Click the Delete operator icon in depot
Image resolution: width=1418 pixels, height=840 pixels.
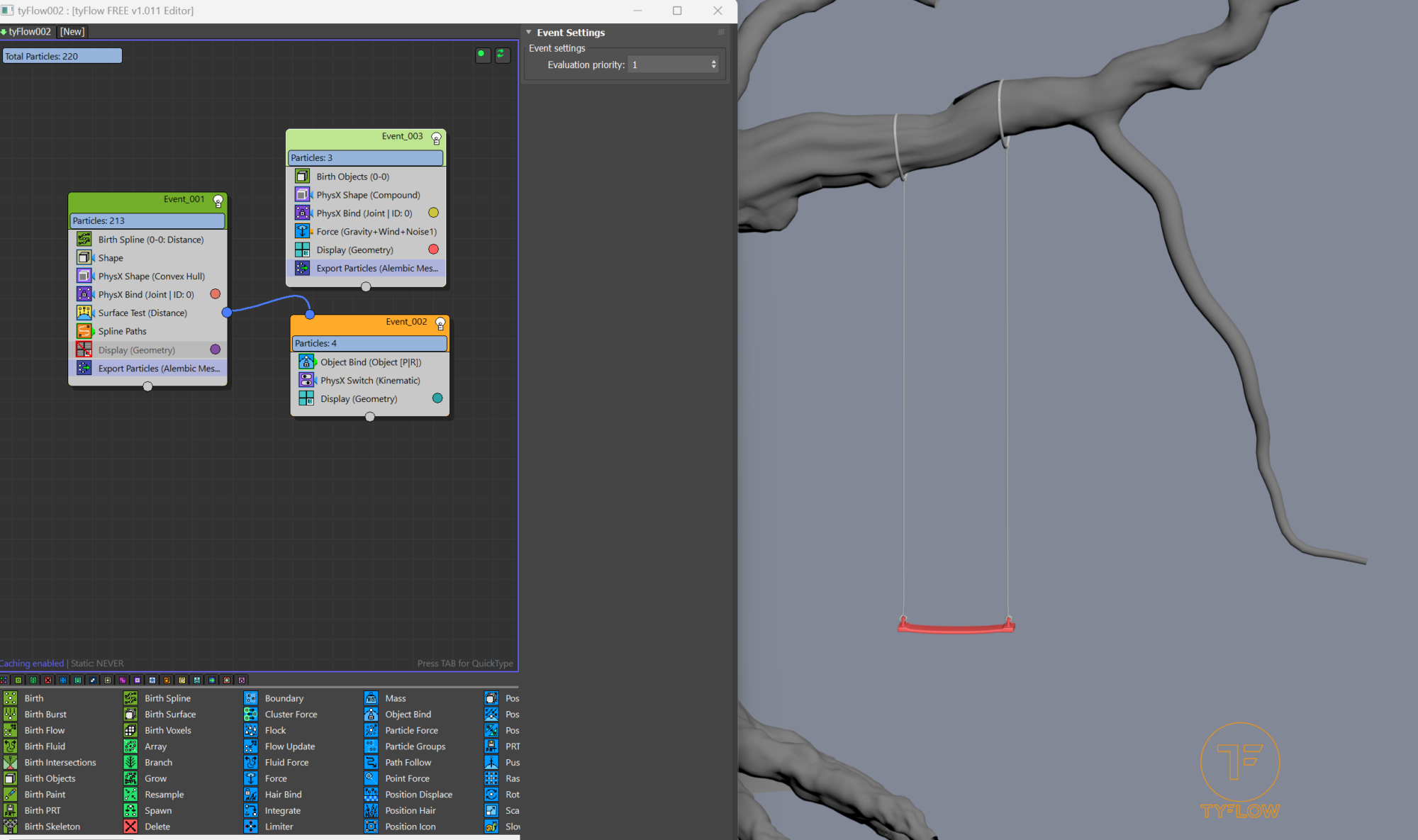click(x=130, y=827)
